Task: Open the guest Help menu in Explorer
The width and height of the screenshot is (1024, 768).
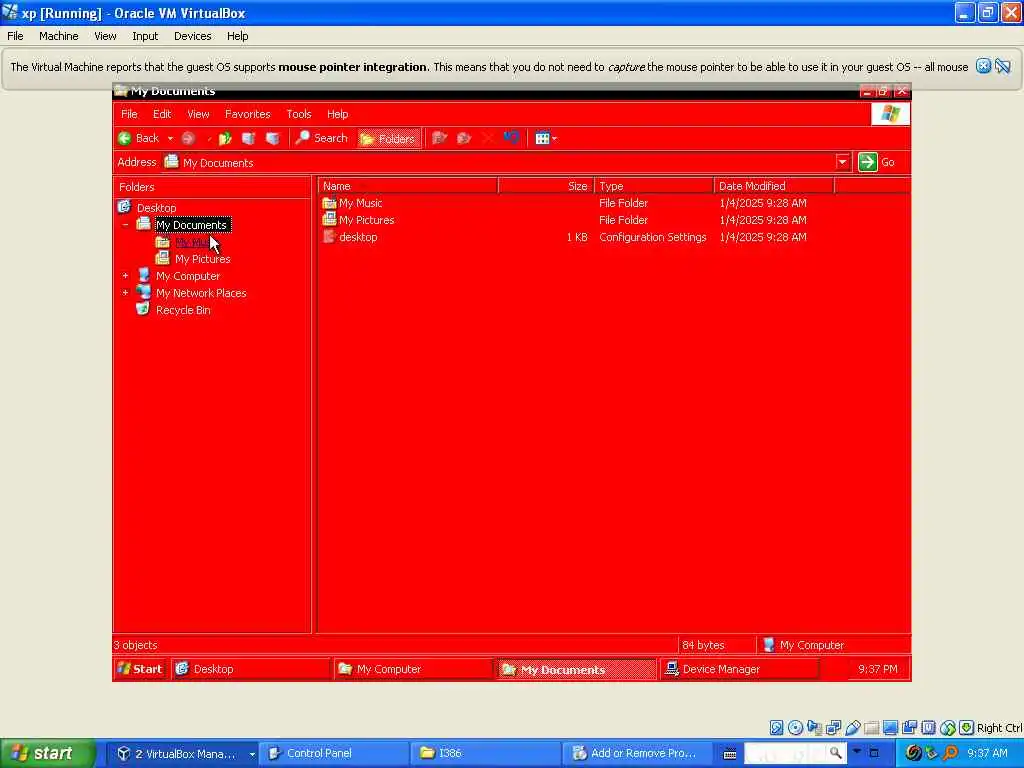Action: click(338, 114)
